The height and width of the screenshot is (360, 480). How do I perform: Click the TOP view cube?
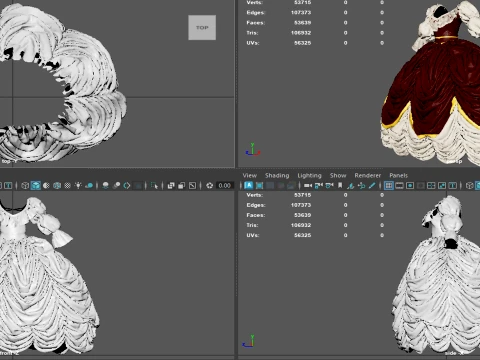[202, 28]
